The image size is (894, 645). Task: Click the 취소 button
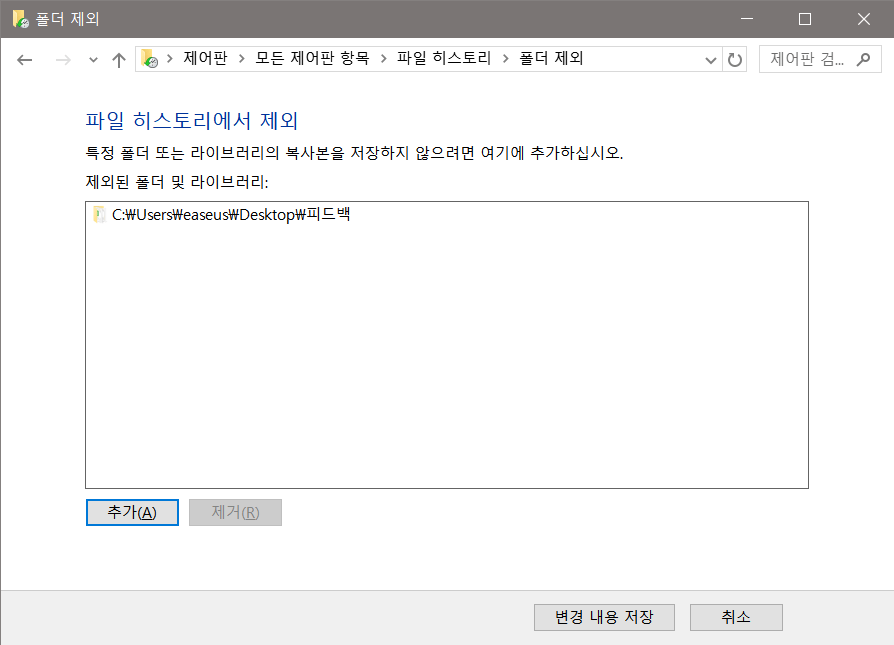pyautogui.click(x=736, y=617)
